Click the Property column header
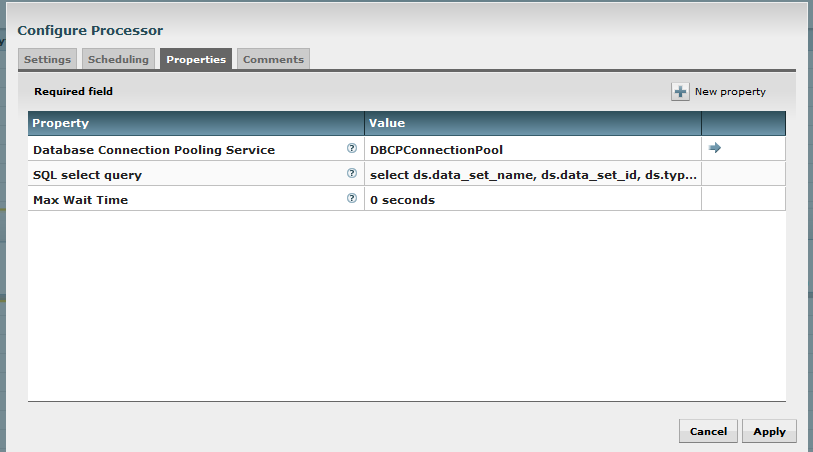 [x=196, y=123]
